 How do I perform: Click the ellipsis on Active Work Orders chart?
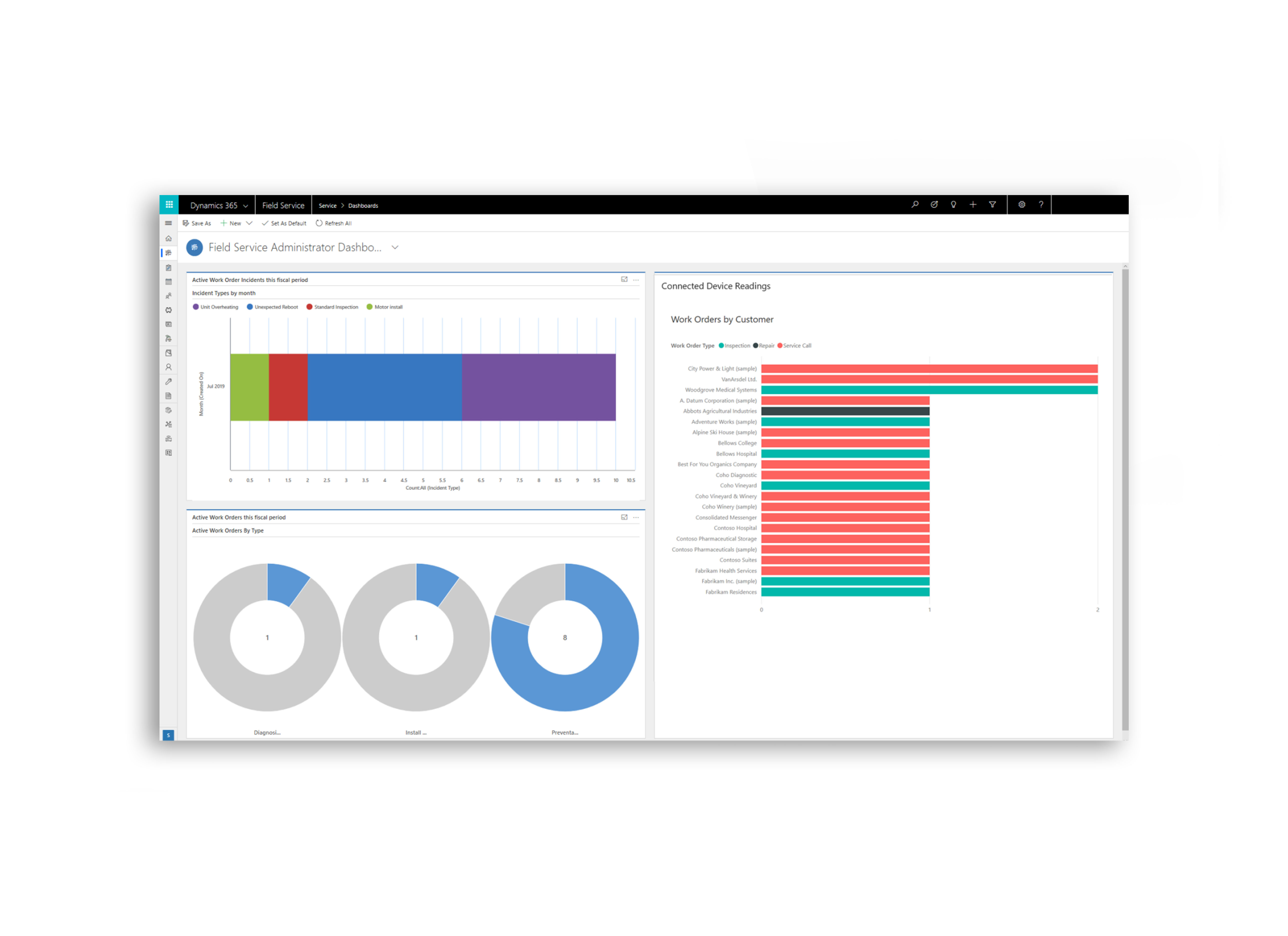point(636,517)
